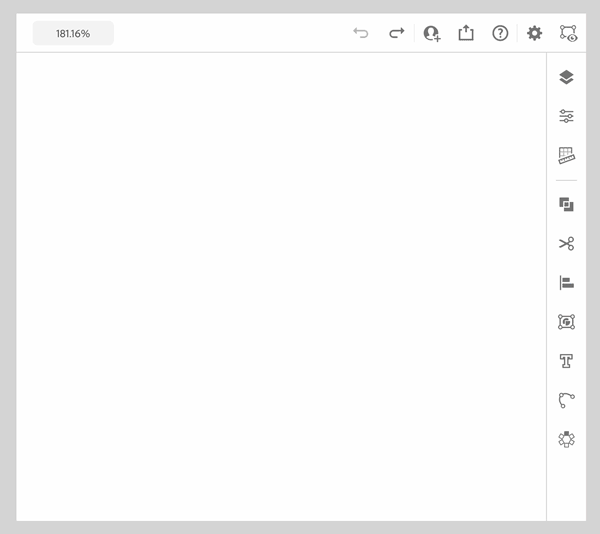Open the Align objects panel
This screenshot has width=600, height=534.
coord(566,283)
